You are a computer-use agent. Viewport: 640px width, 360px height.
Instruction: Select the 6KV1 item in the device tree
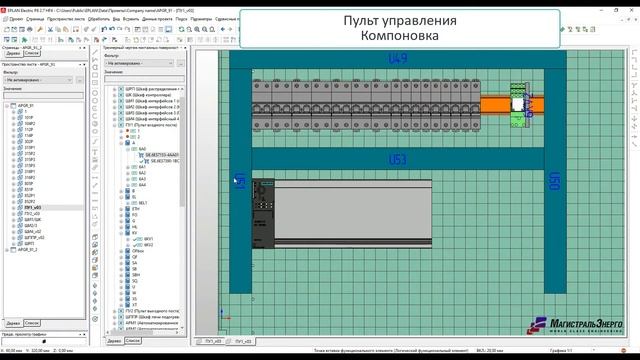(x=149, y=239)
